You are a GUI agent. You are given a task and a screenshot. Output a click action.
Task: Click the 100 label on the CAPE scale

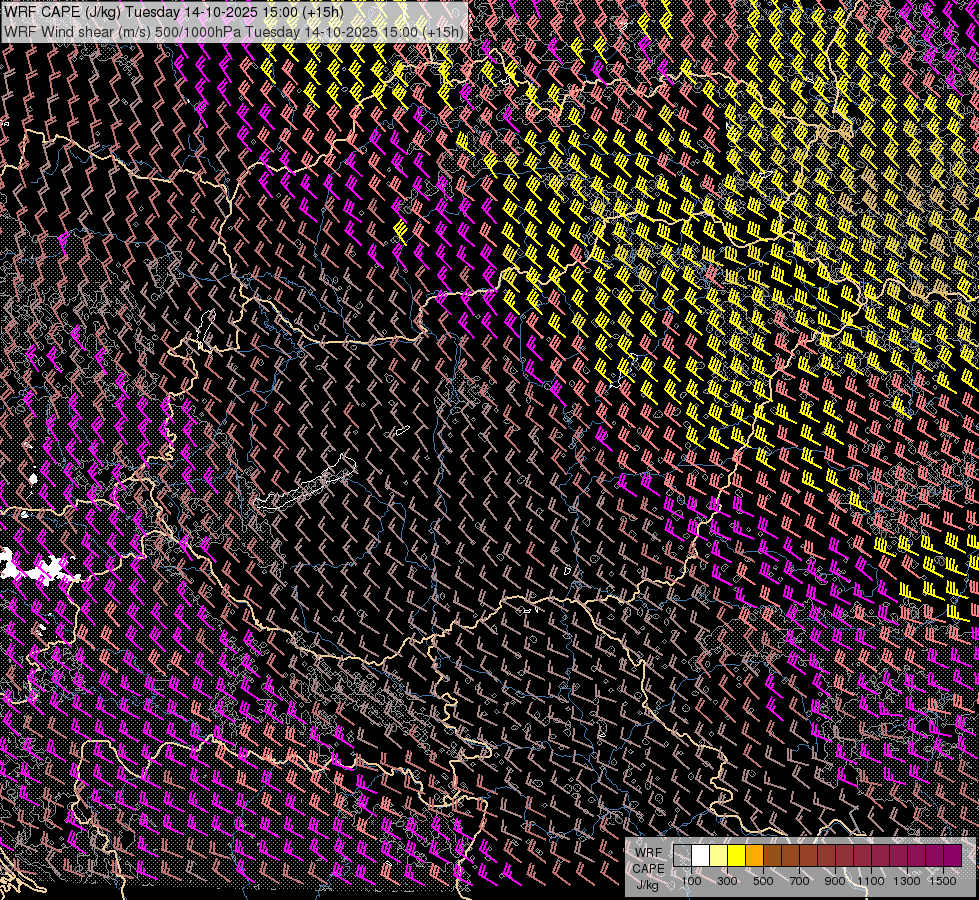tap(691, 881)
